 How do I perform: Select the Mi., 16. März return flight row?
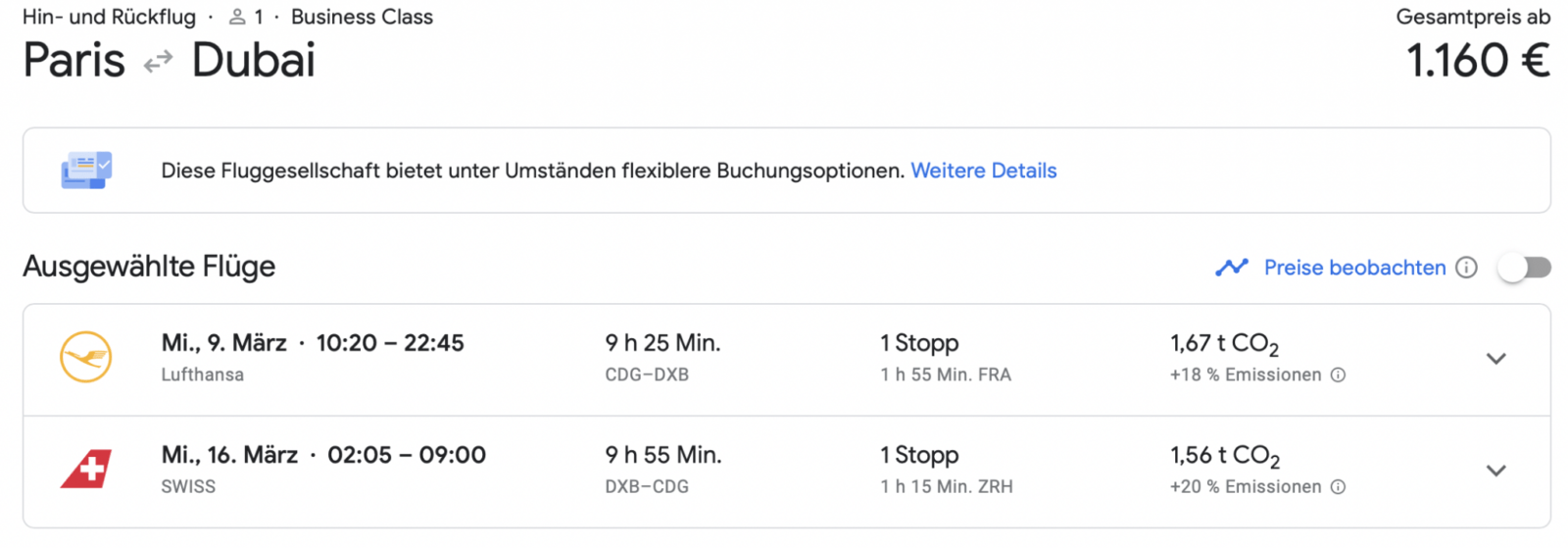[786, 472]
